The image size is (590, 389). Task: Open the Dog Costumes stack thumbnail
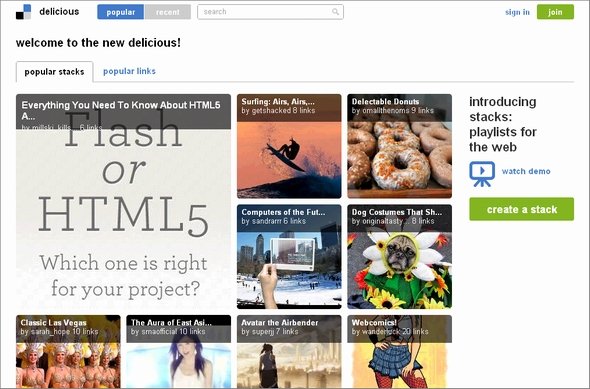click(x=399, y=257)
